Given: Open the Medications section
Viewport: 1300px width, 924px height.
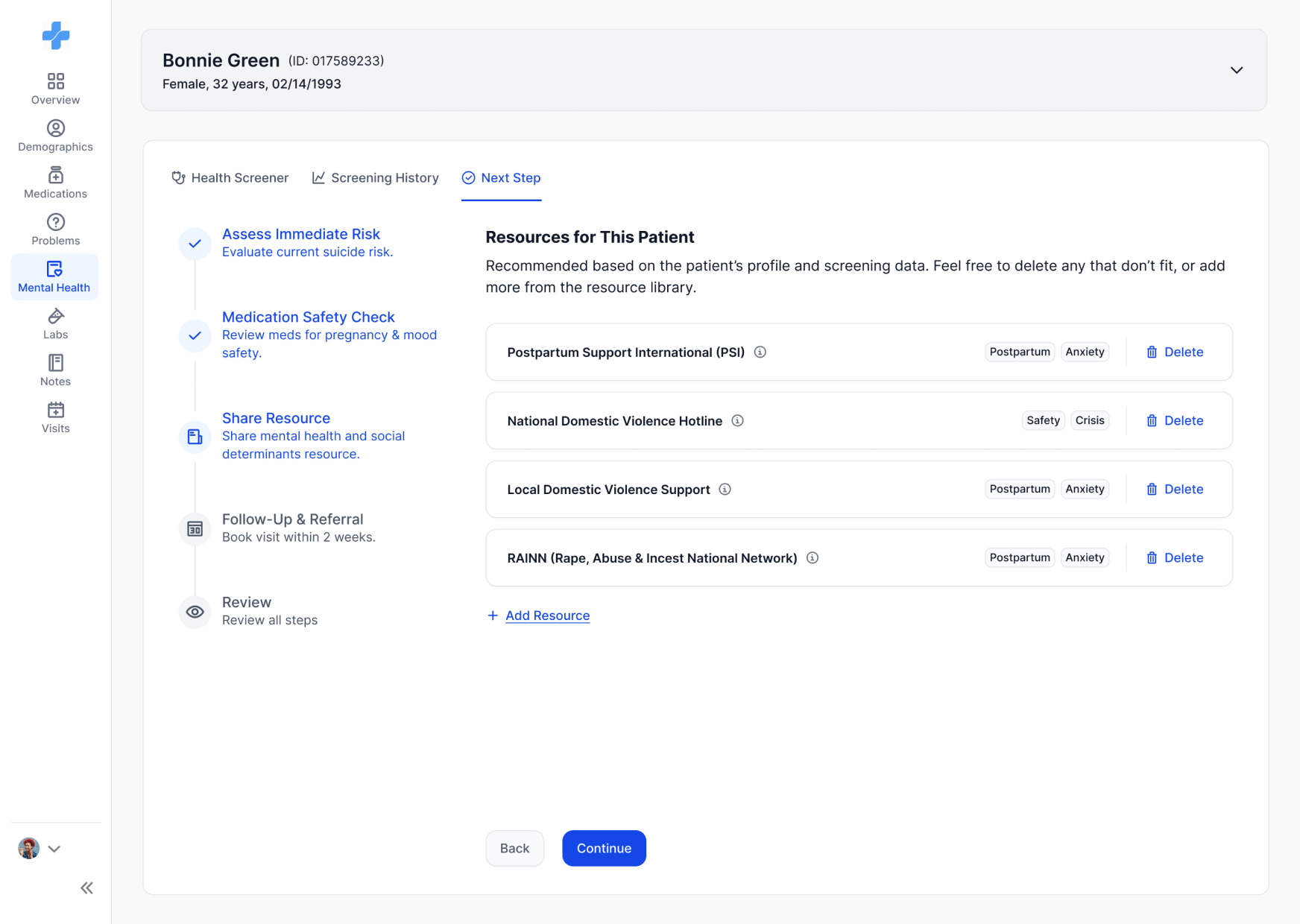Looking at the screenshot, I should (55, 183).
